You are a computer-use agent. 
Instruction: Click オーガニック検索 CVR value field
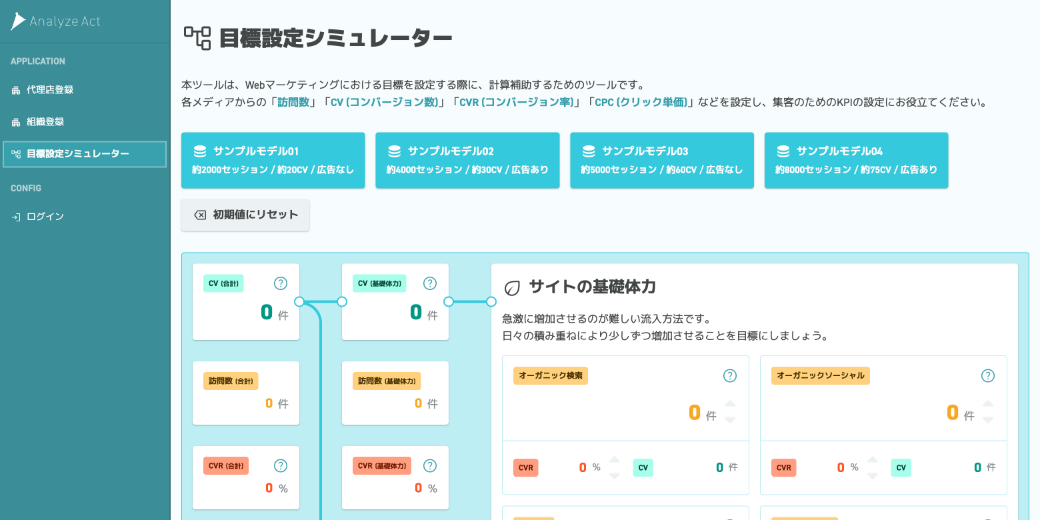click(x=582, y=468)
